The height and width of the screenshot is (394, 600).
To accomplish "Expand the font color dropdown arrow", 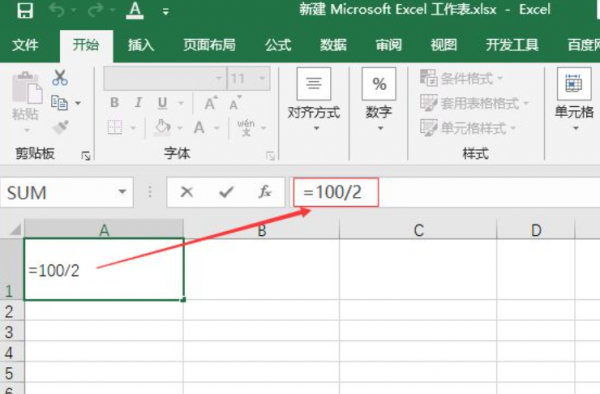I will click(217, 128).
